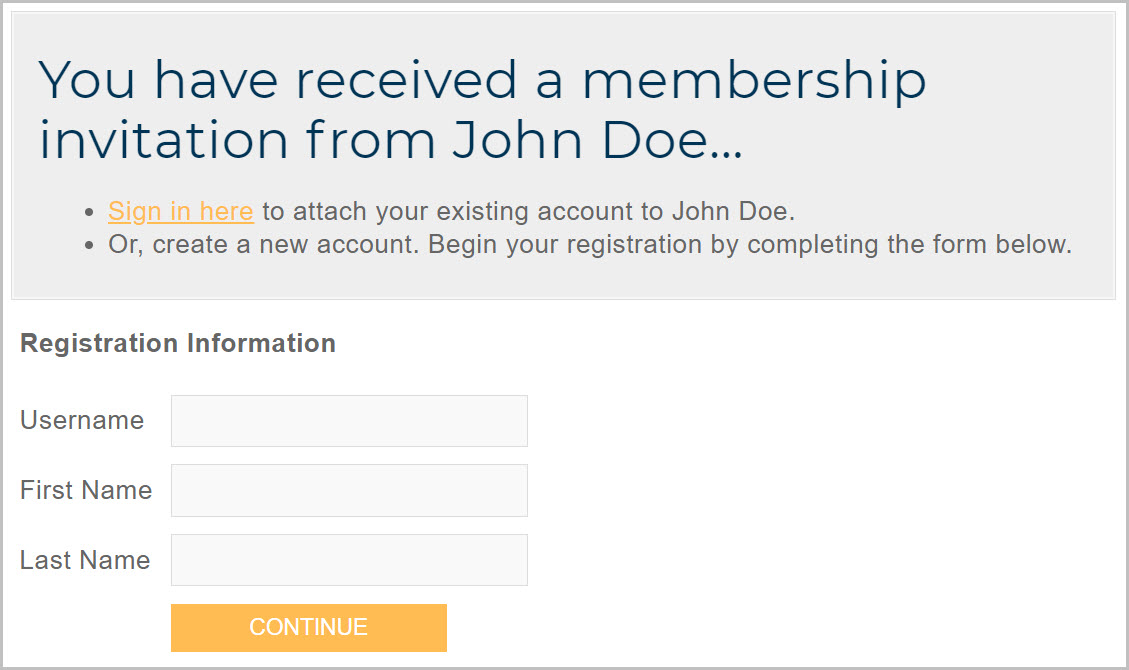Click the bullet dot before 'Sign in here'
This screenshot has width=1129, height=670.
91,213
